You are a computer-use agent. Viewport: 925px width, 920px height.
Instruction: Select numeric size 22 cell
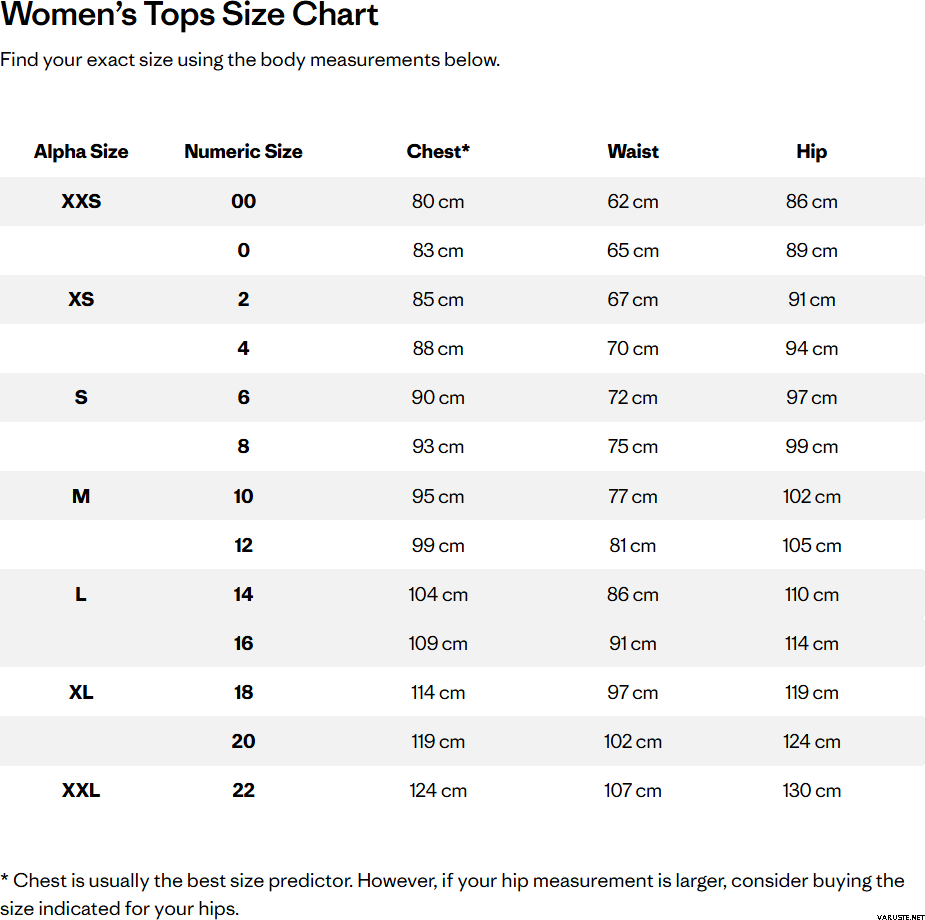click(x=243, y=790)
